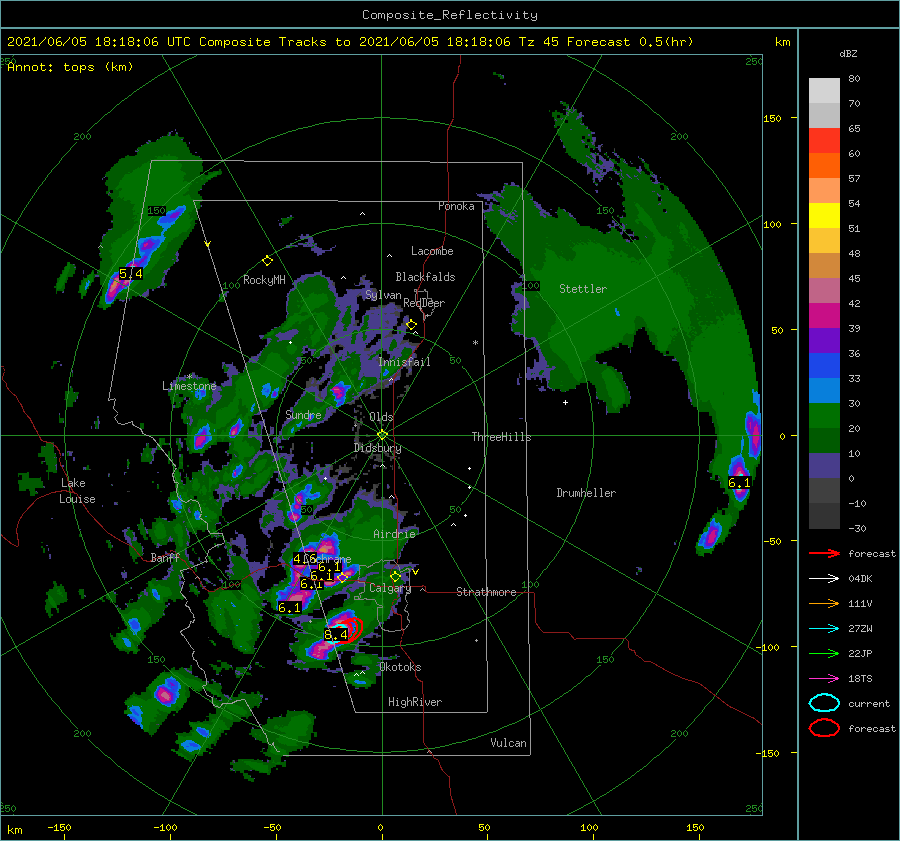Click the Airdrie city label
Viewport: 900px width, 841px height.
click(394, 534)
